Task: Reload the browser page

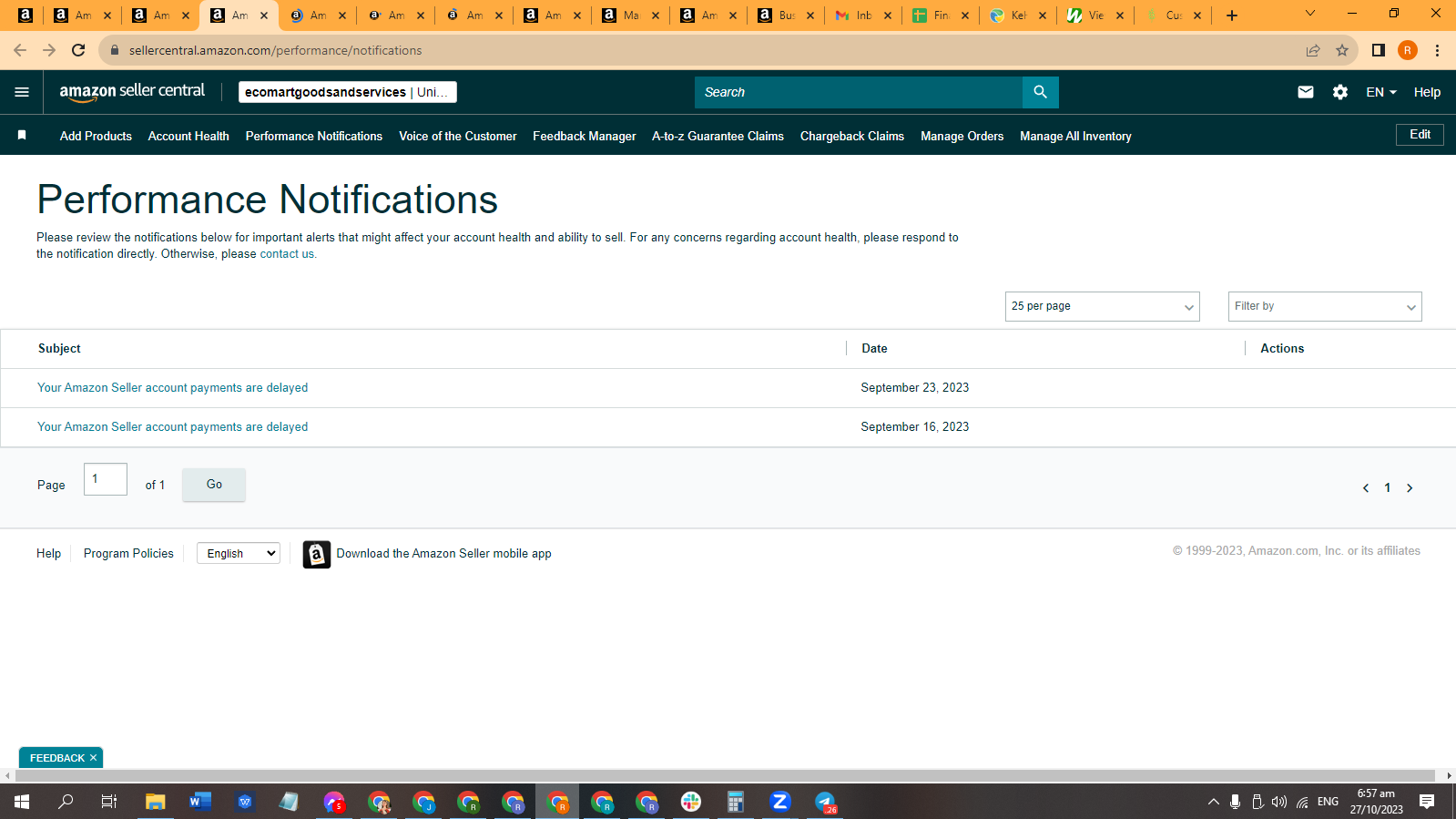Action: tap(78, 50)
